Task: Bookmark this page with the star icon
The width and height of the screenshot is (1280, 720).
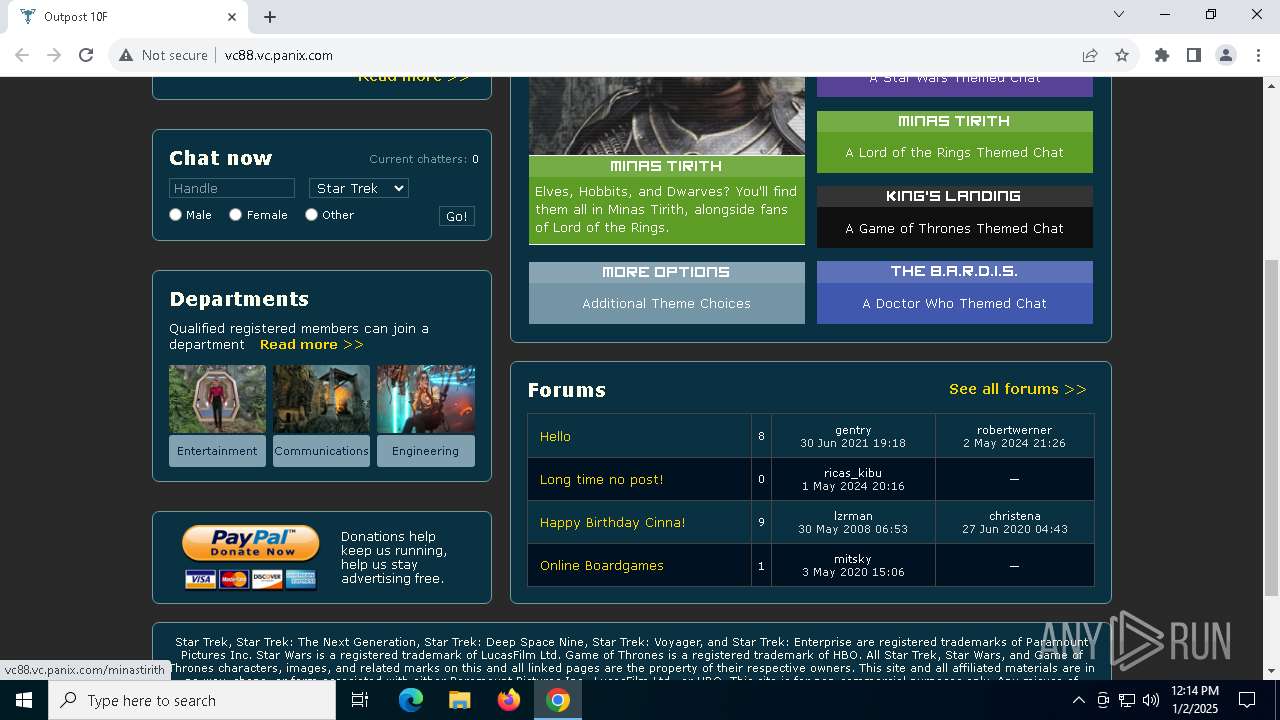Action: 1122,55
